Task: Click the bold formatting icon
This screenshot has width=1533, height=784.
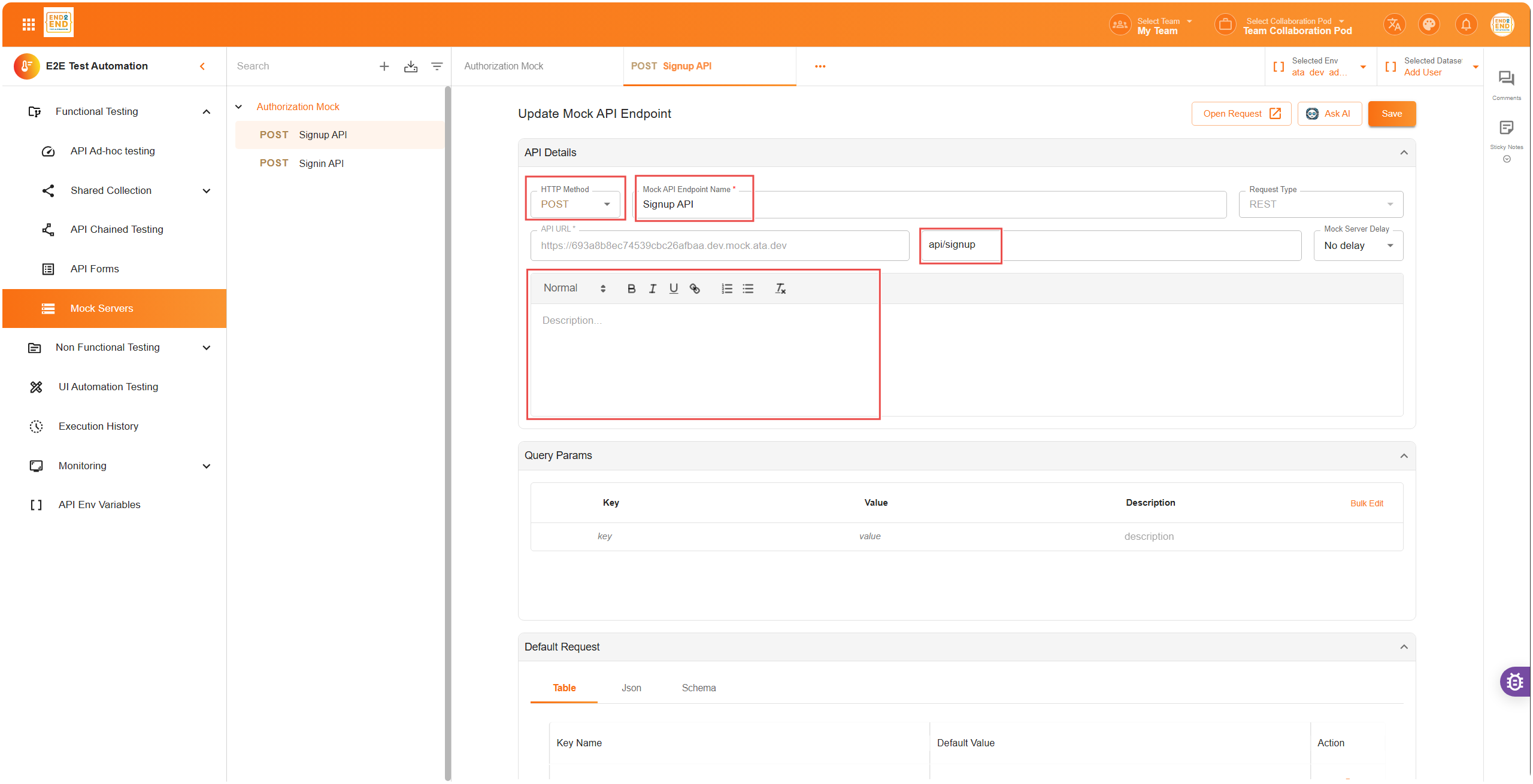Action: pos(631,288)
